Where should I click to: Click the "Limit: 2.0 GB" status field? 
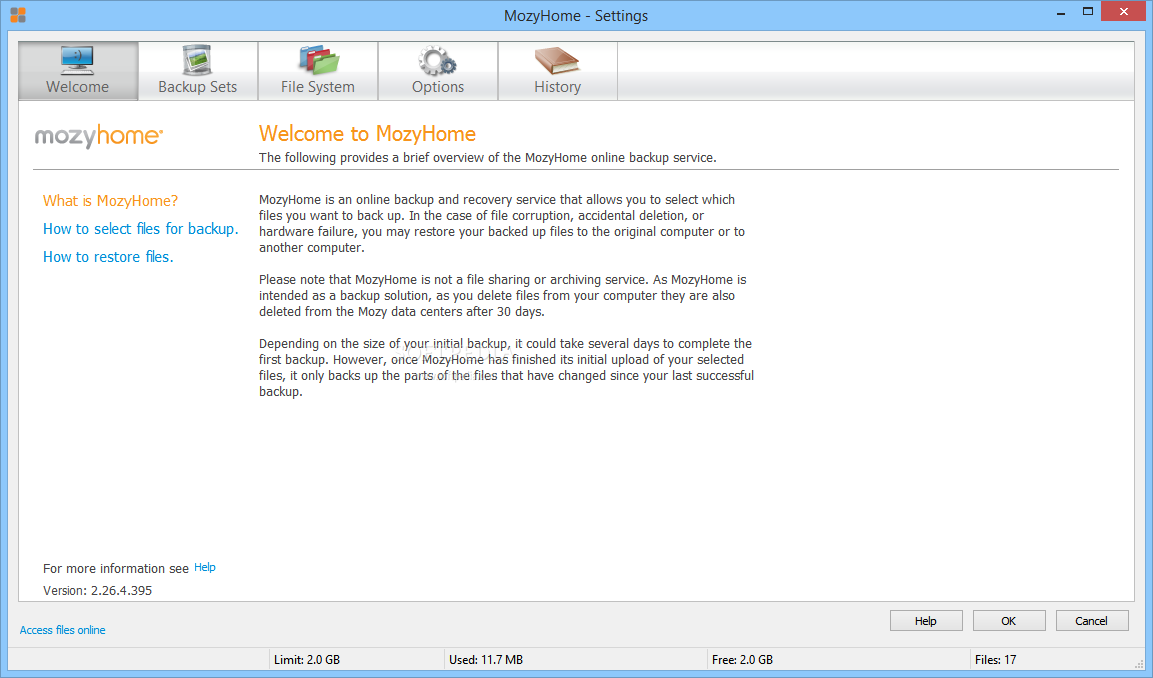coord(306,660)
